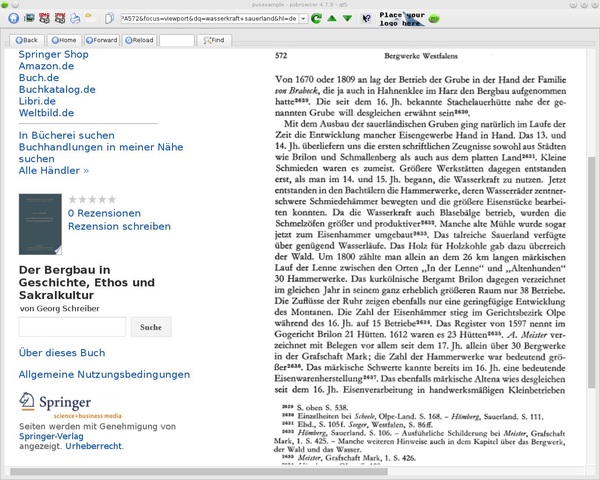Open the URL address dropdown arrow
Image resolution: width=600 pixels, height=480 pixels.
[303, 18]
